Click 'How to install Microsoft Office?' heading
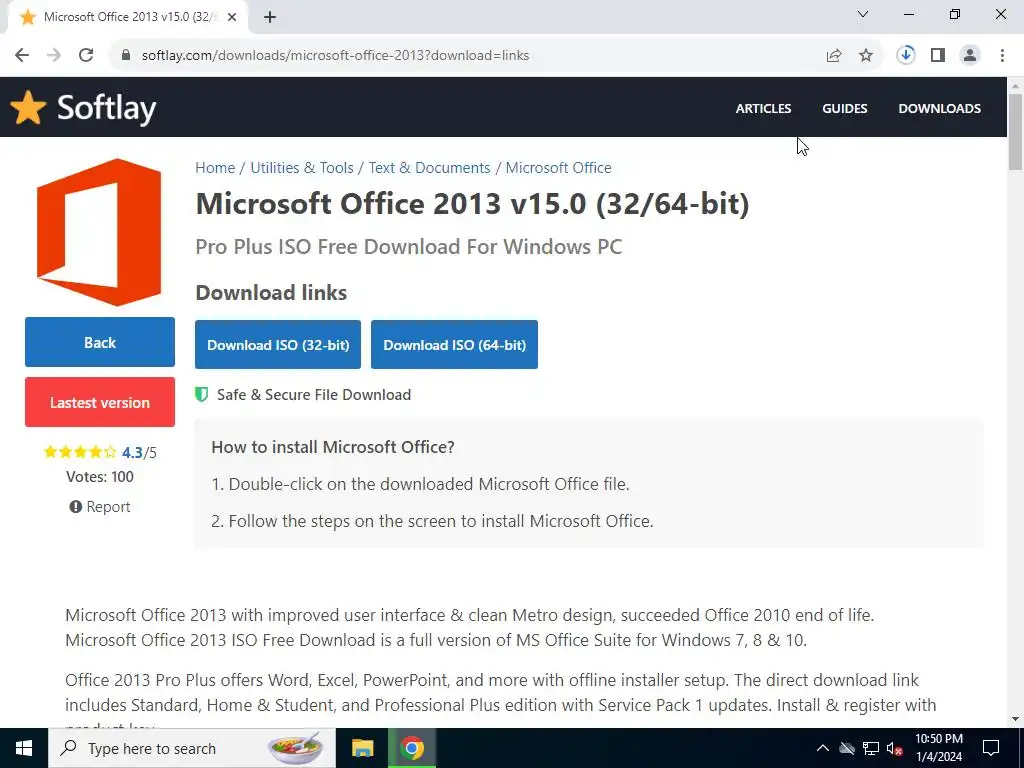The image size is (1024, 768). 333,447
